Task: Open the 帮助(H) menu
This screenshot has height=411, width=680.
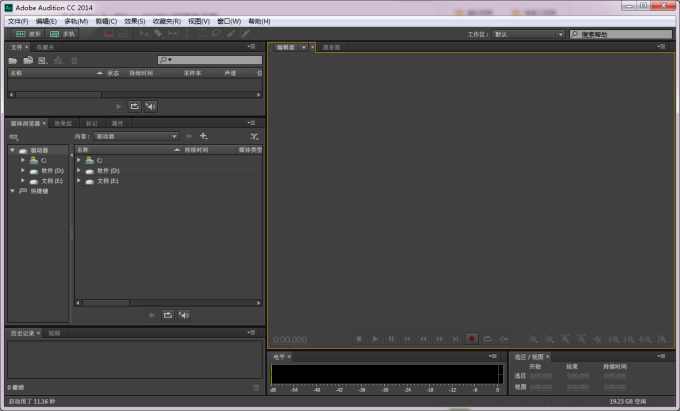Action: (259, 21)
